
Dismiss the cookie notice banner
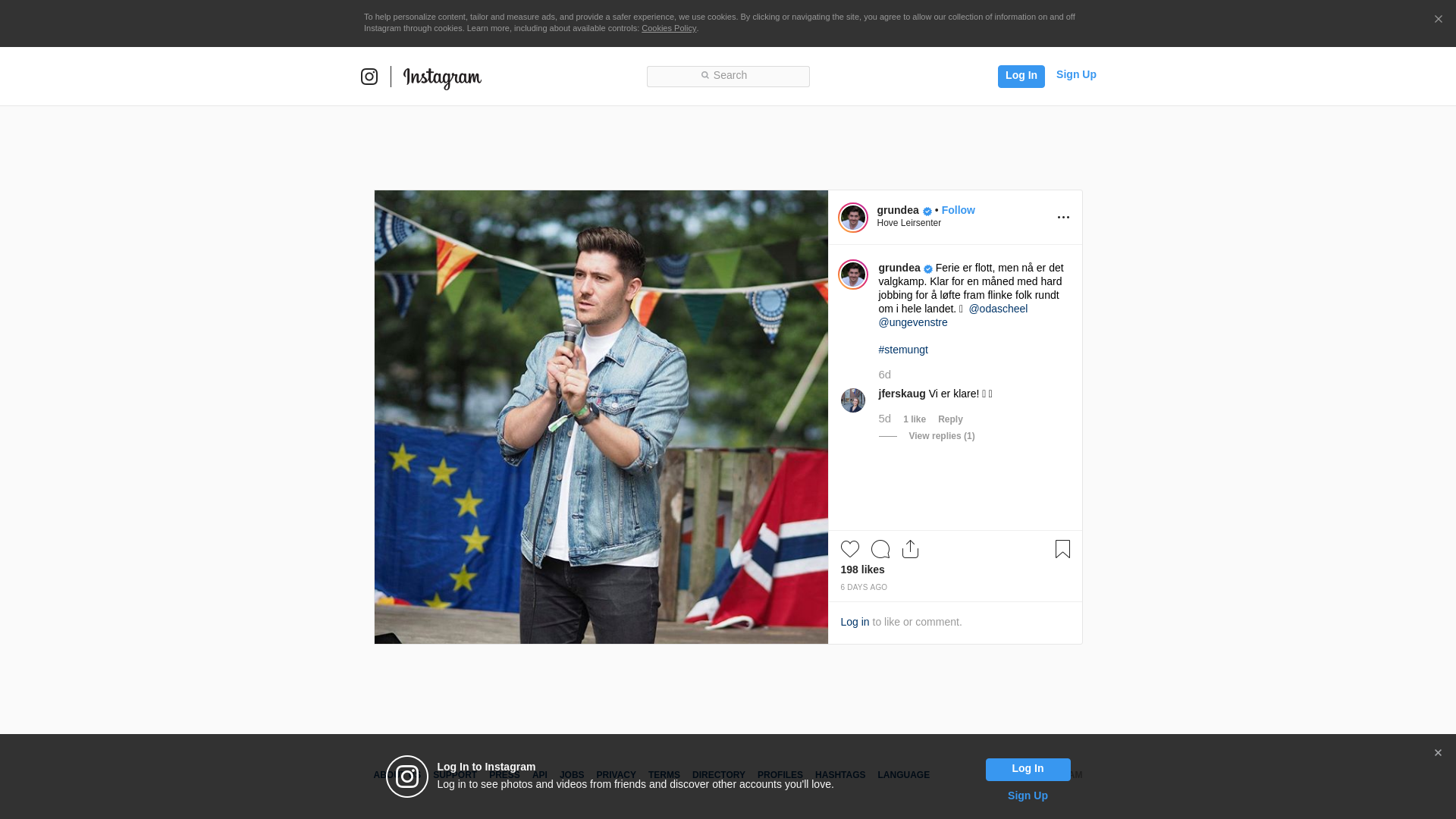(x=1438, y=20)
